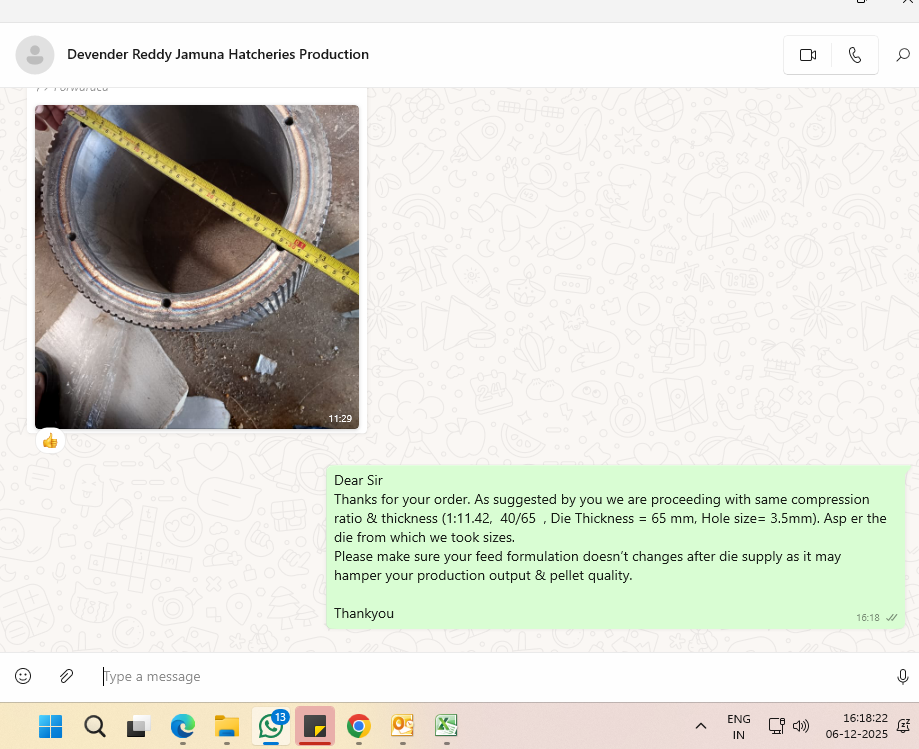The height and width of the screenshot is (749, 919).
Task: Click the sent green message bubble
Action: [615, 546]
